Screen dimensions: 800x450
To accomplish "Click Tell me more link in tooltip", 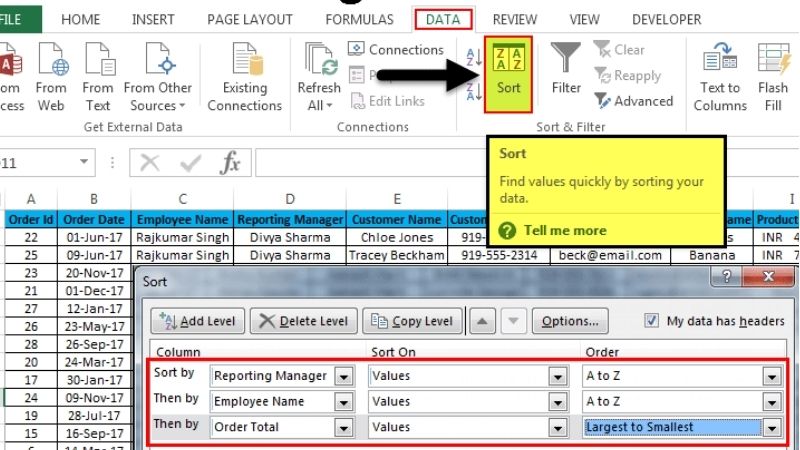I will [x=565, y=230].
